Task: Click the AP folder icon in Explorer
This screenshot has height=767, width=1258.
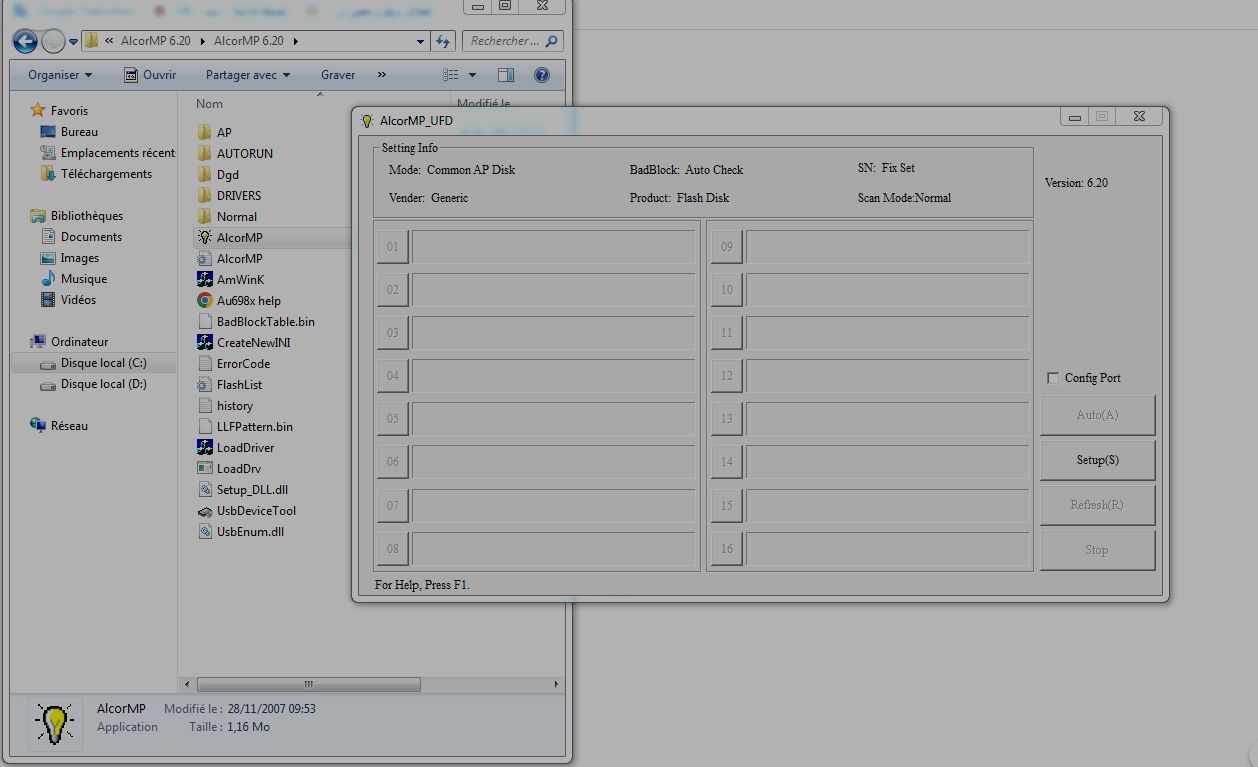Action: tap(205, 132)
